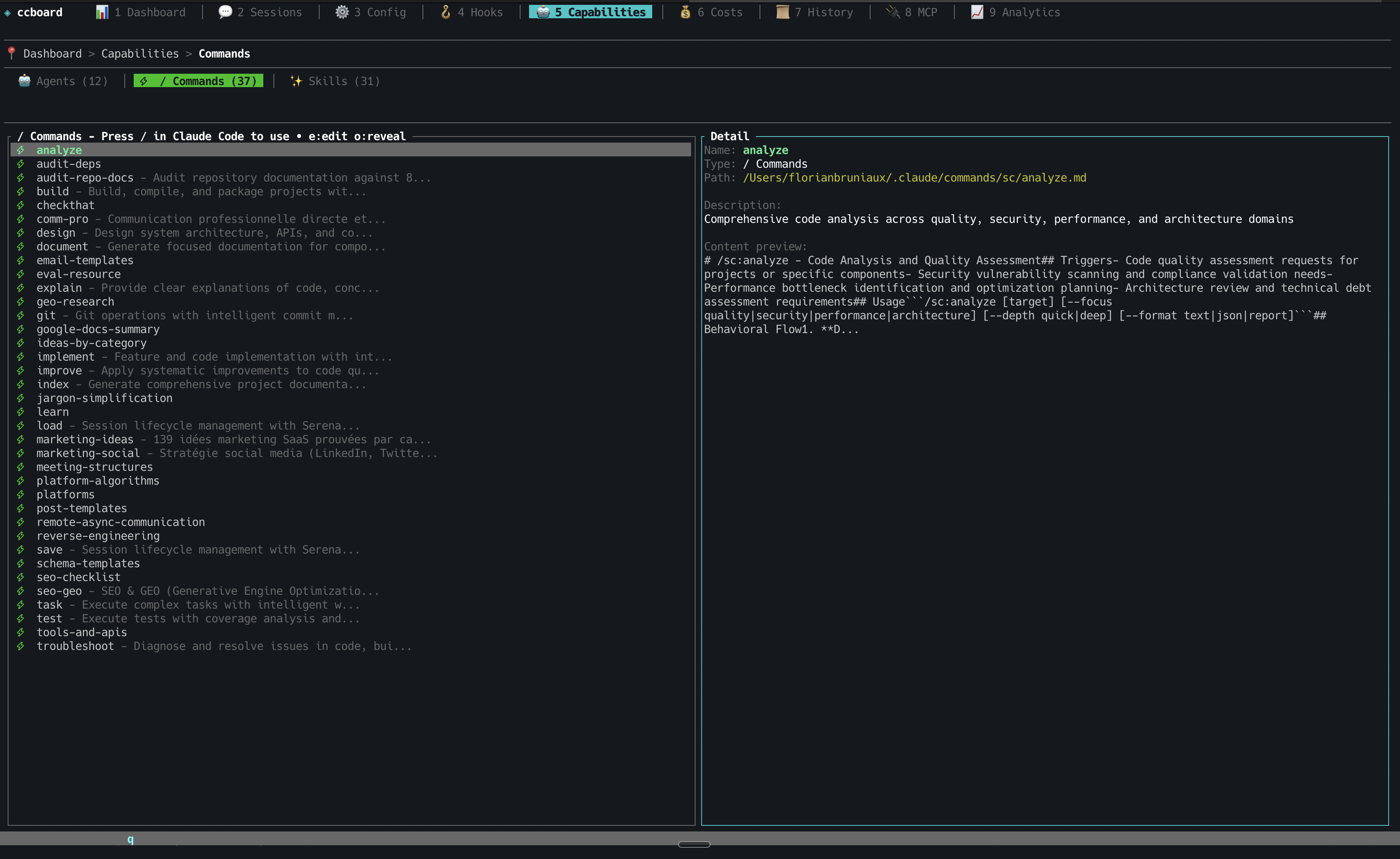
Task: Open the 9 Analytics tab label
Action: [x=1024, y=12]
